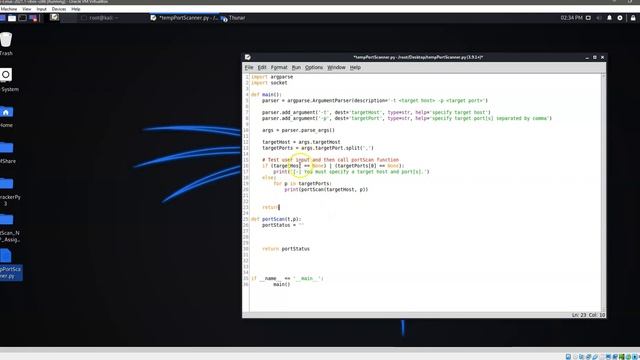Open VirtualBox Help menu
The image size is (640, 360).
coord(76,9)
